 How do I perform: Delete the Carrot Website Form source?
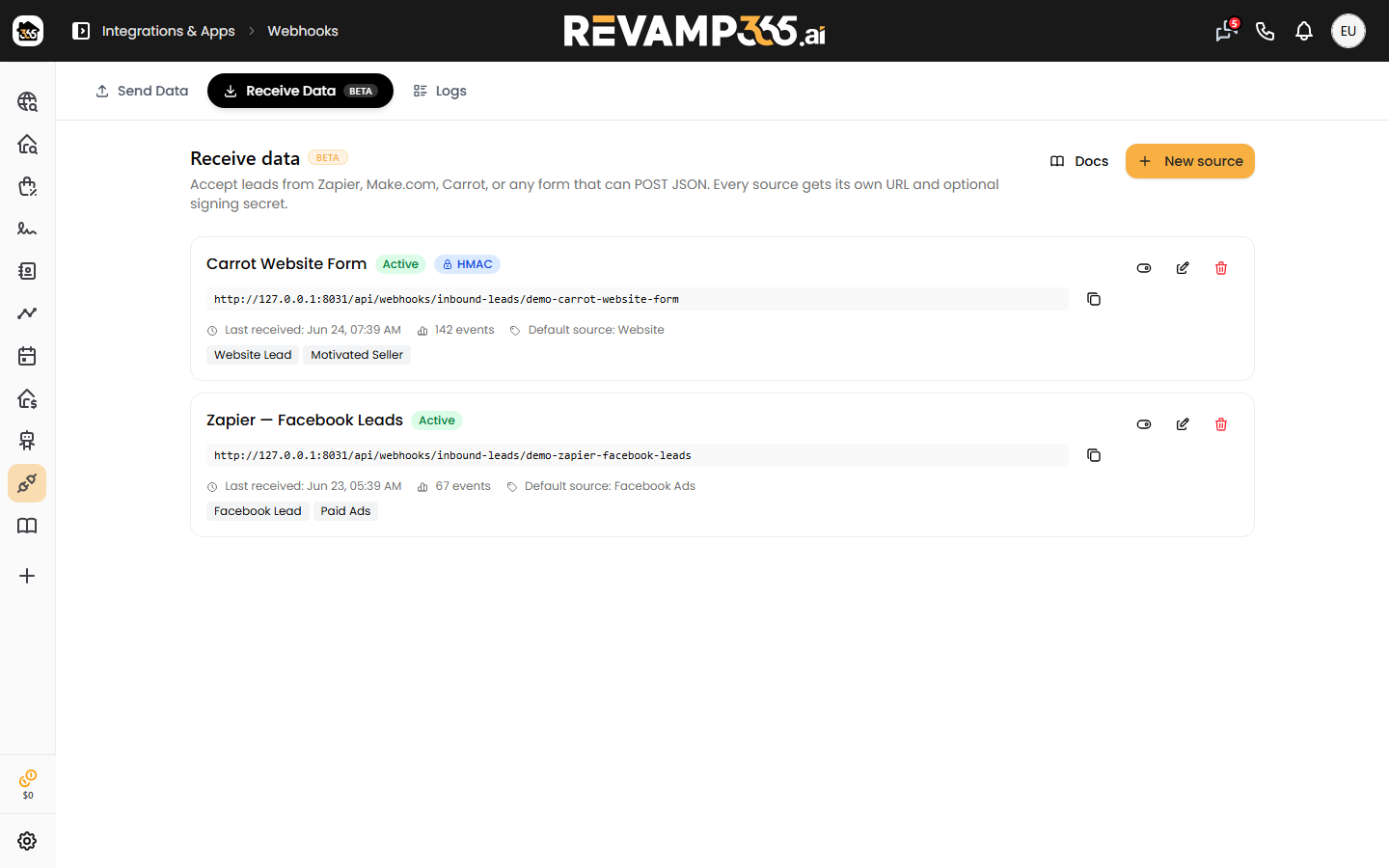(1221, 268)
